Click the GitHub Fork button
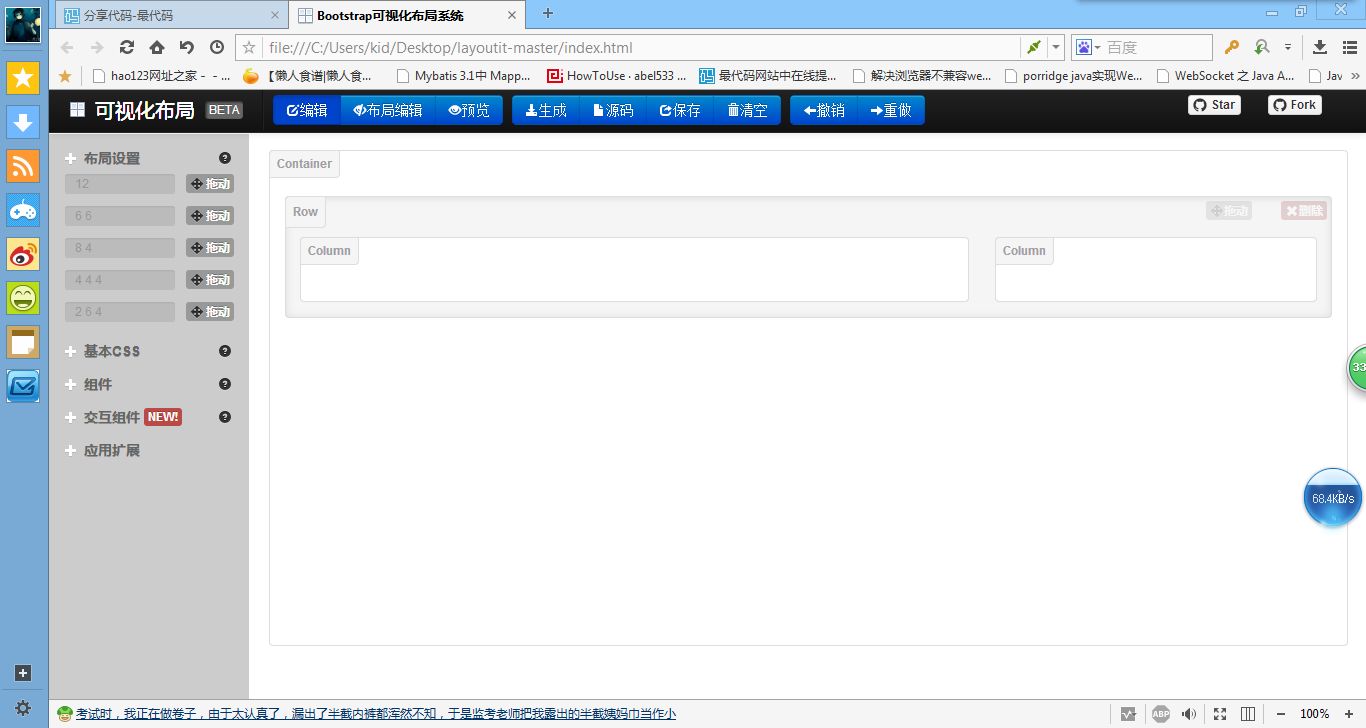Viewport: 1366px width, 728px height. [x=1295, y=105]
